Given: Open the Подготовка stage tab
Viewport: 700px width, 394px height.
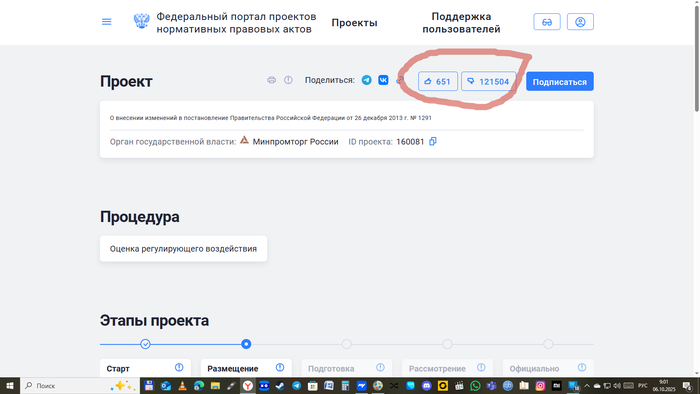Looking at the screenshot, I should click(347, 369).
